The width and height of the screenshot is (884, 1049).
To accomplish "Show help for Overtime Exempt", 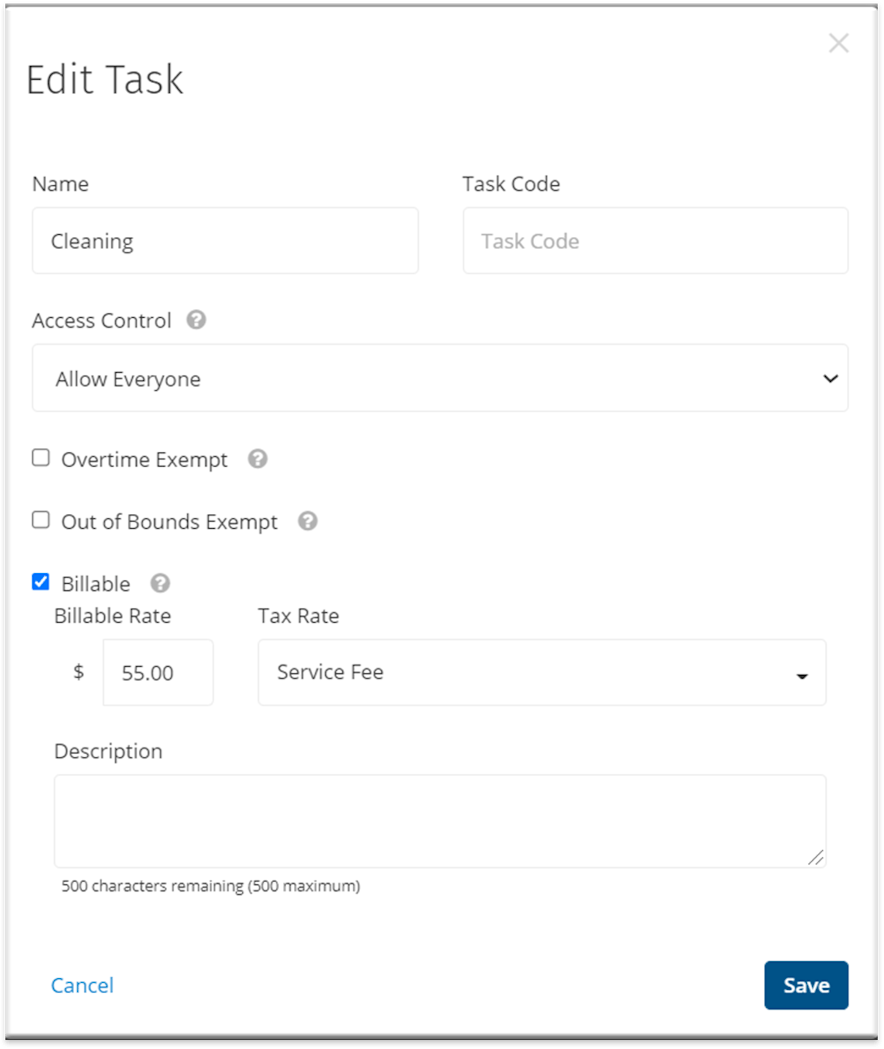I will [258, 459].
